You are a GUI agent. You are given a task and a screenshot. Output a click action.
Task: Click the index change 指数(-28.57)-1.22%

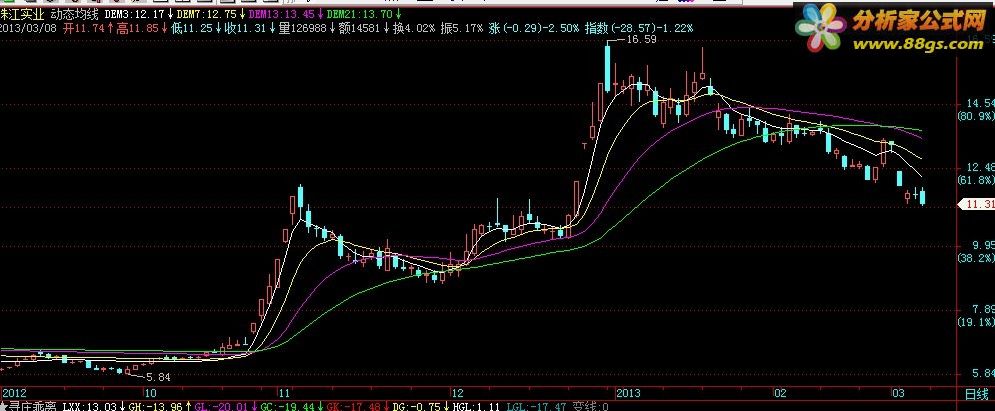639,28
